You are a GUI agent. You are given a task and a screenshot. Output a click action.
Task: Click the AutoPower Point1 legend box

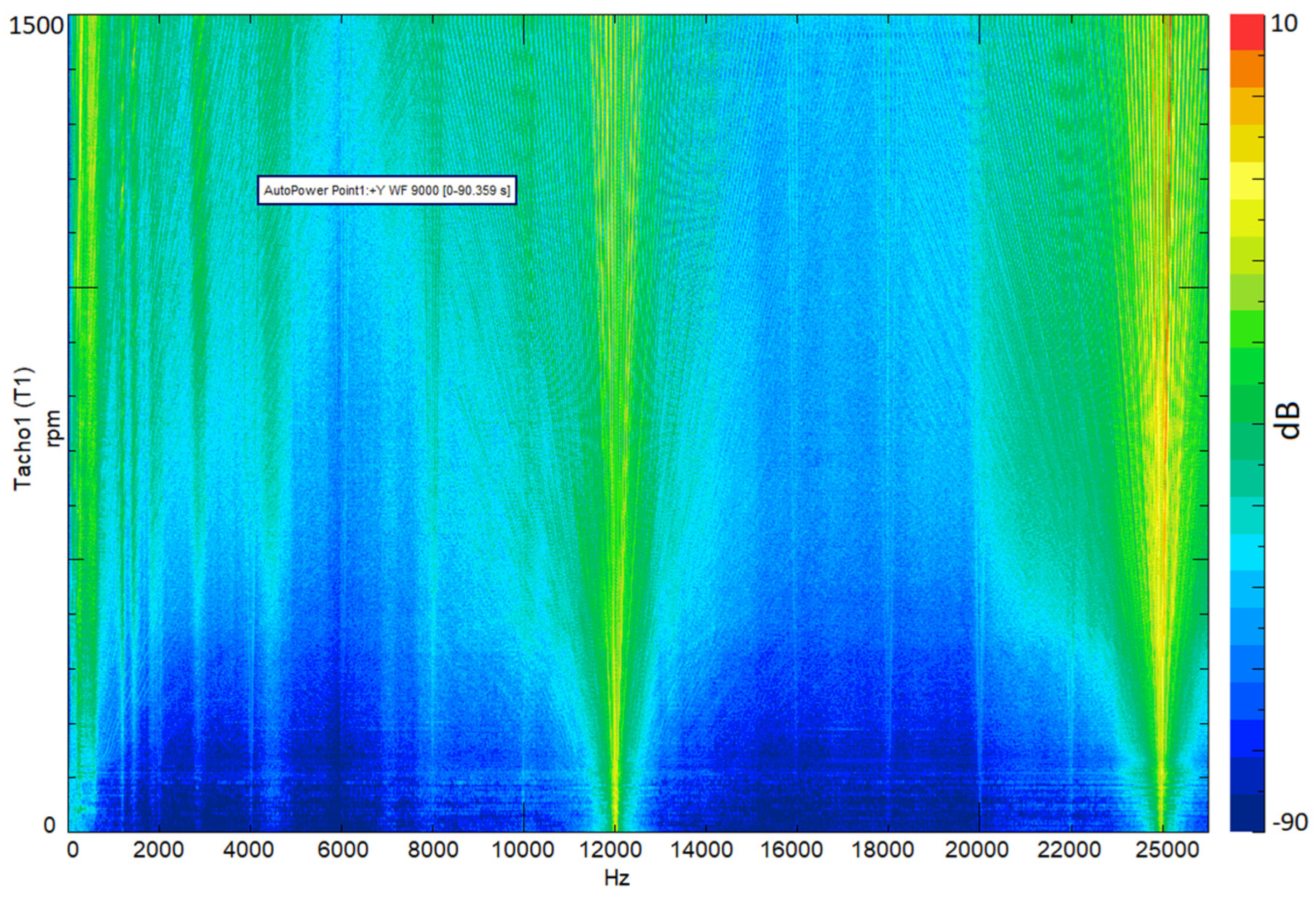(387, 190)
